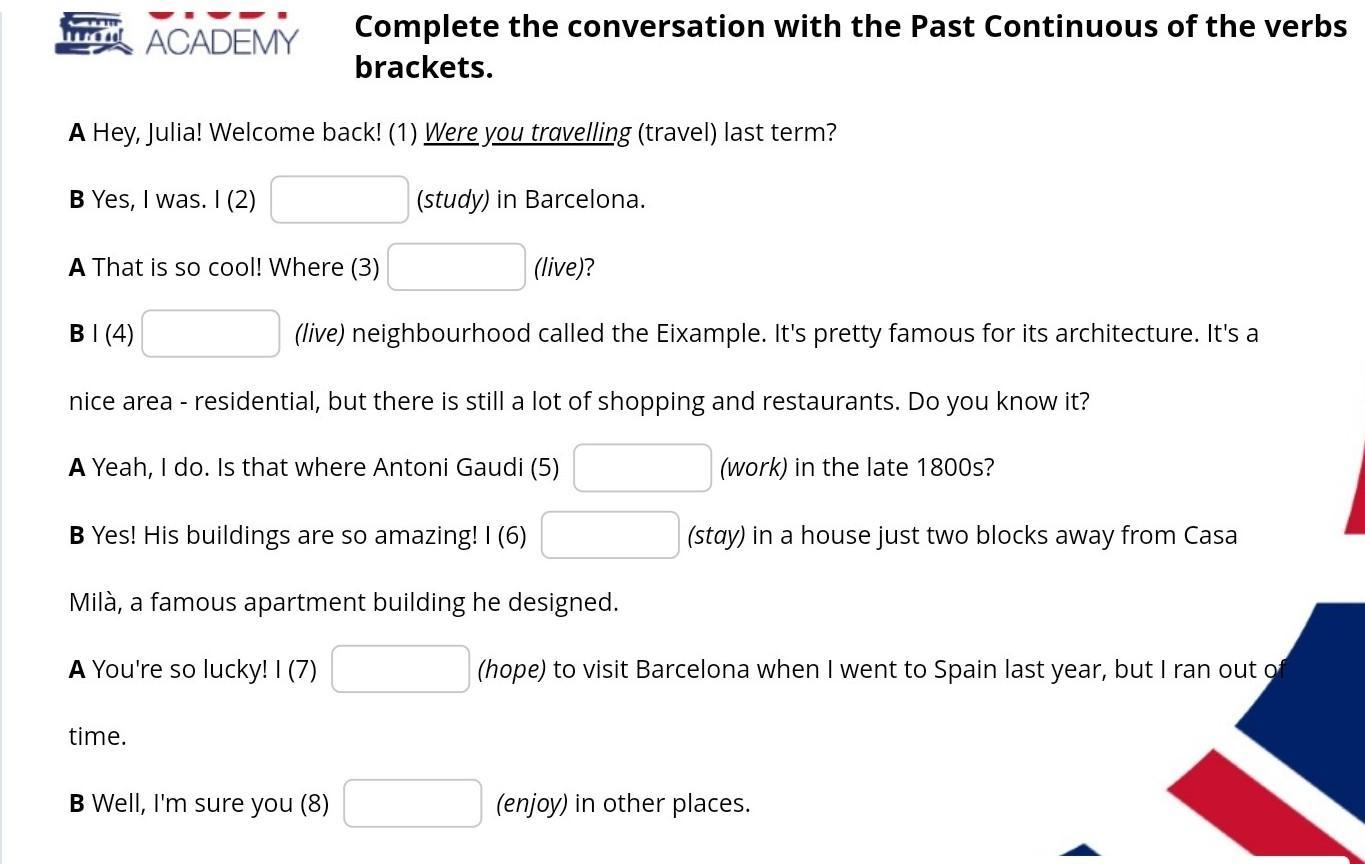Click blank 2 input before (study)
Viewport: 1365px width, 864px height.
click(x=340, y=200)
